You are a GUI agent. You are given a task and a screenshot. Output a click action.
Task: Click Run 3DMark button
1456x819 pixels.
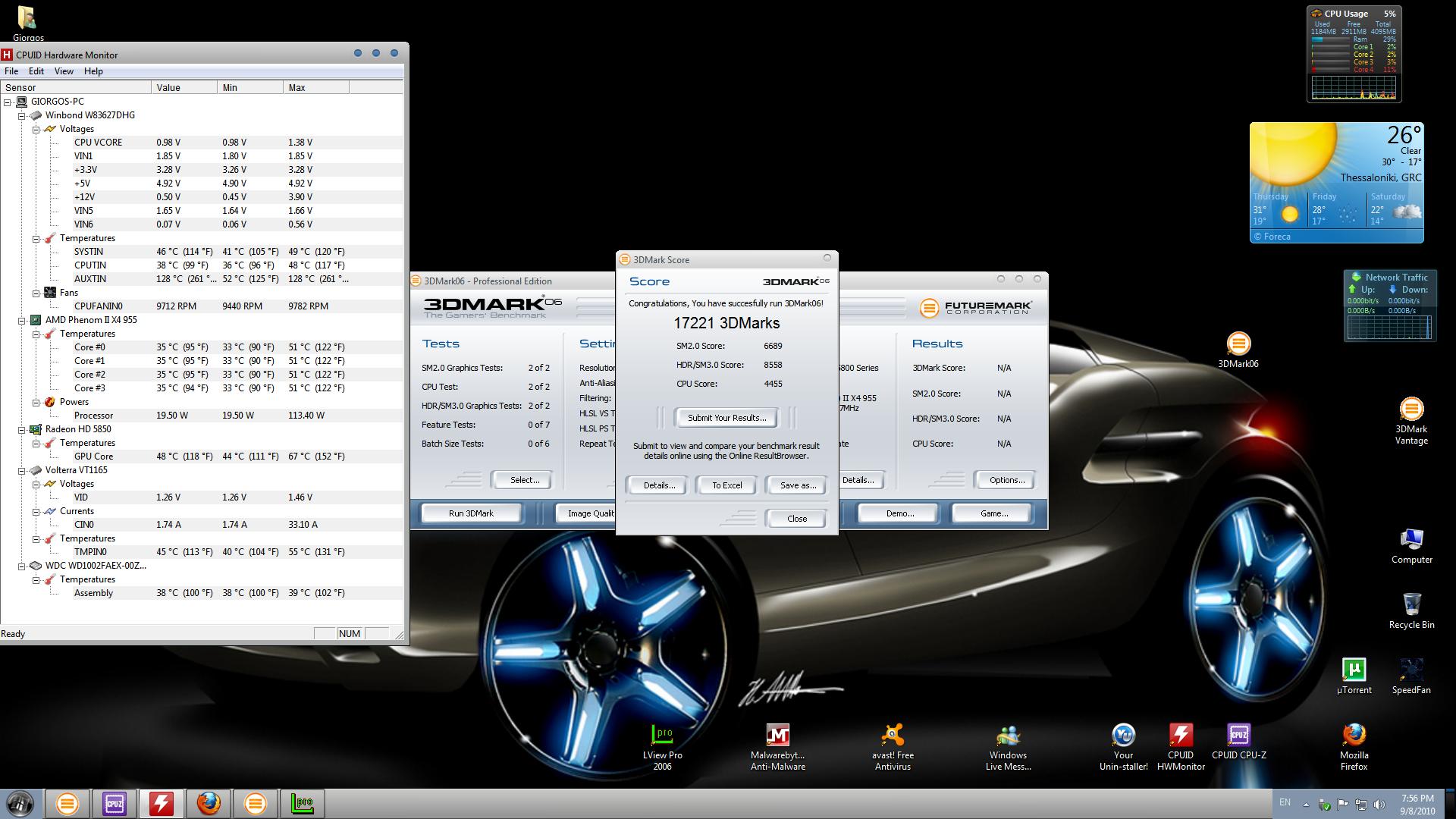[x=471, y=513]
